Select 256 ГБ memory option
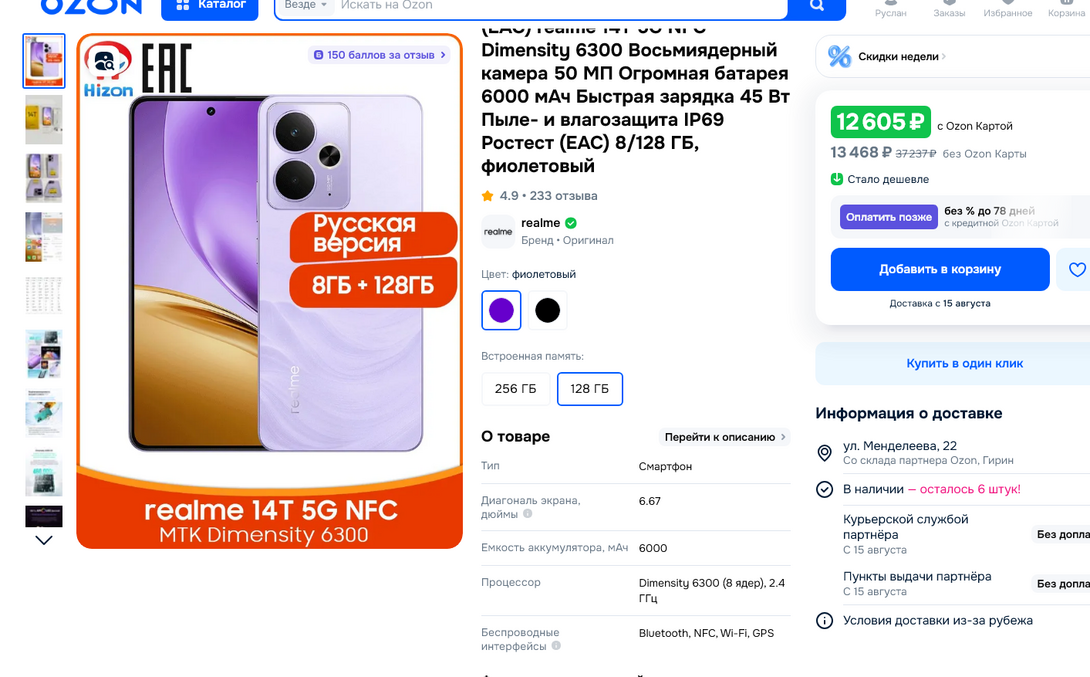The width and height of the screenshot is (1090, 677). [515, 389]
